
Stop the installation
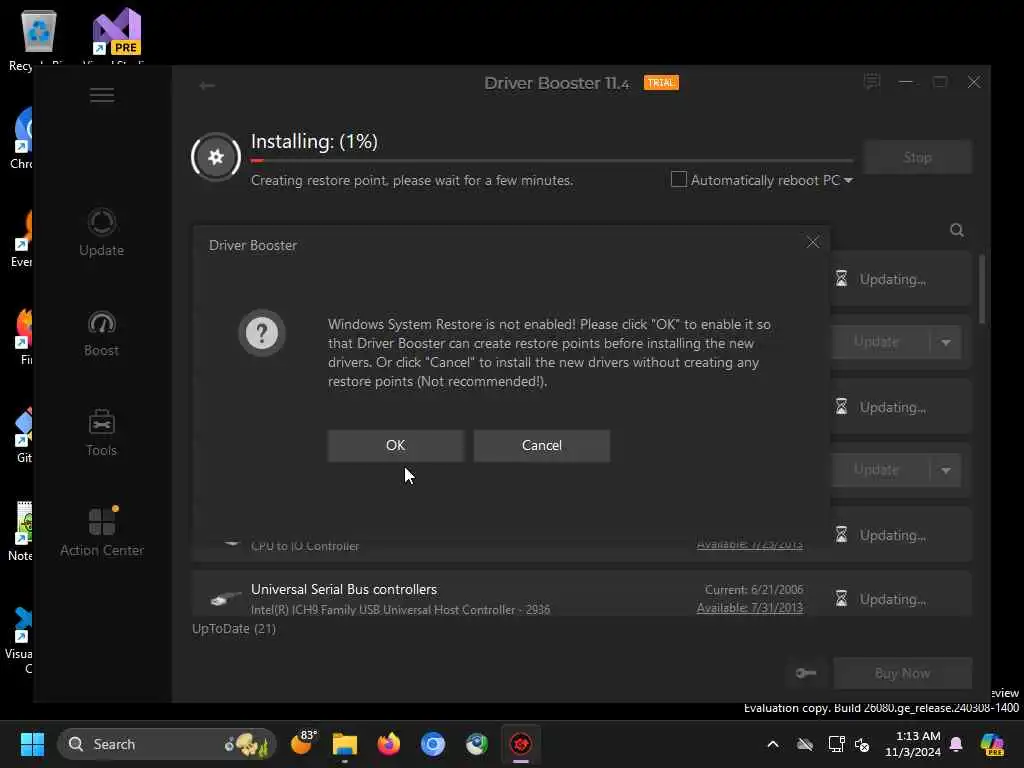918,157
